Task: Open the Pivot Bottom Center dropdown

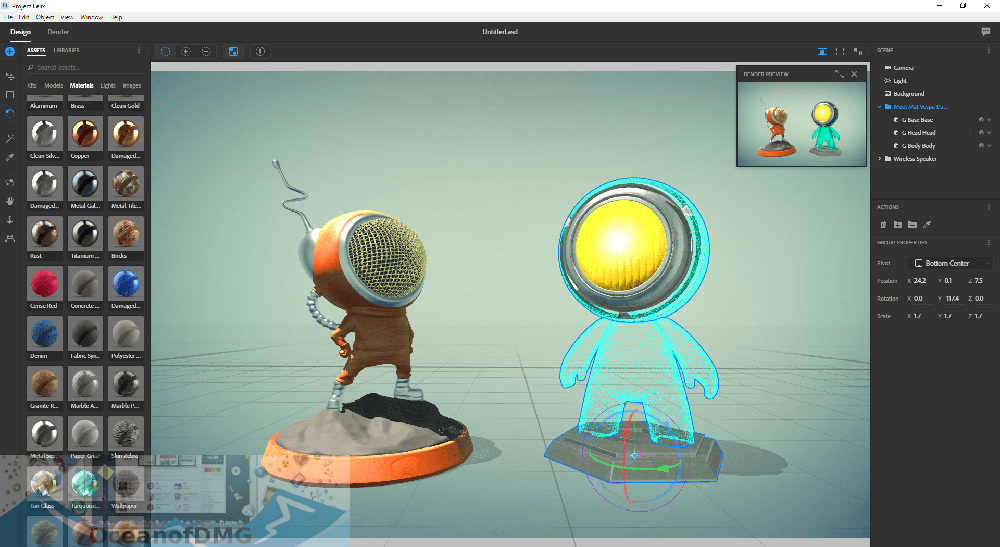Action: [x=951, y=263]
